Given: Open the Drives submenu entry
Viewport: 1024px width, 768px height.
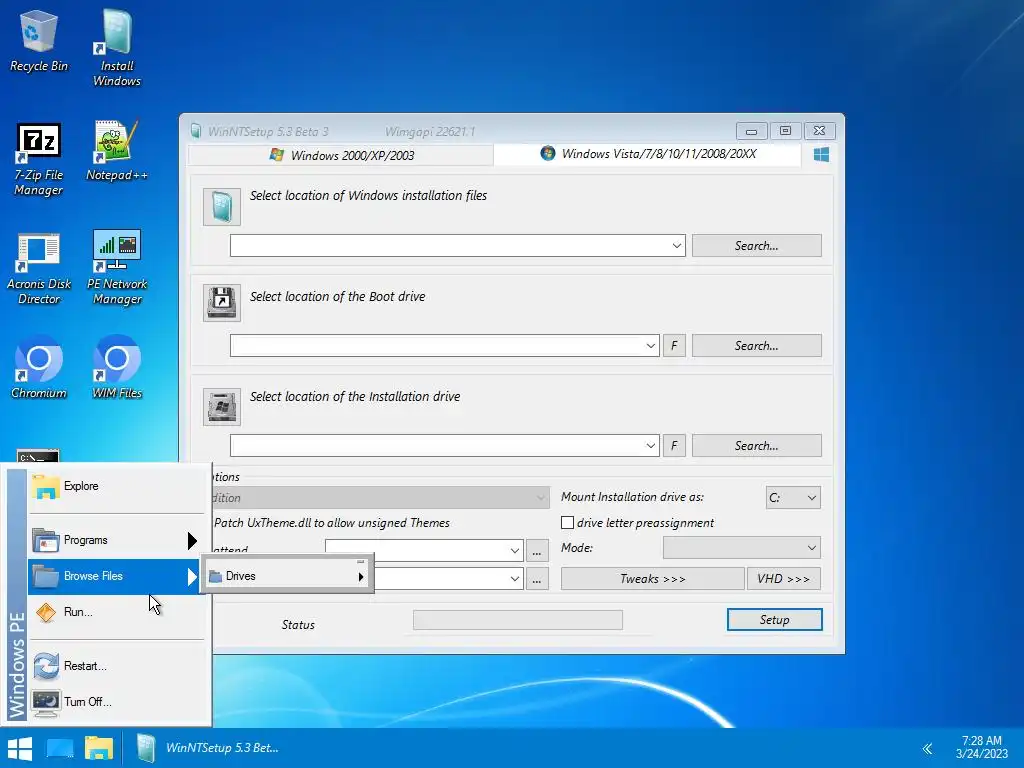Looking at the screenshot, I should (287, 576).
